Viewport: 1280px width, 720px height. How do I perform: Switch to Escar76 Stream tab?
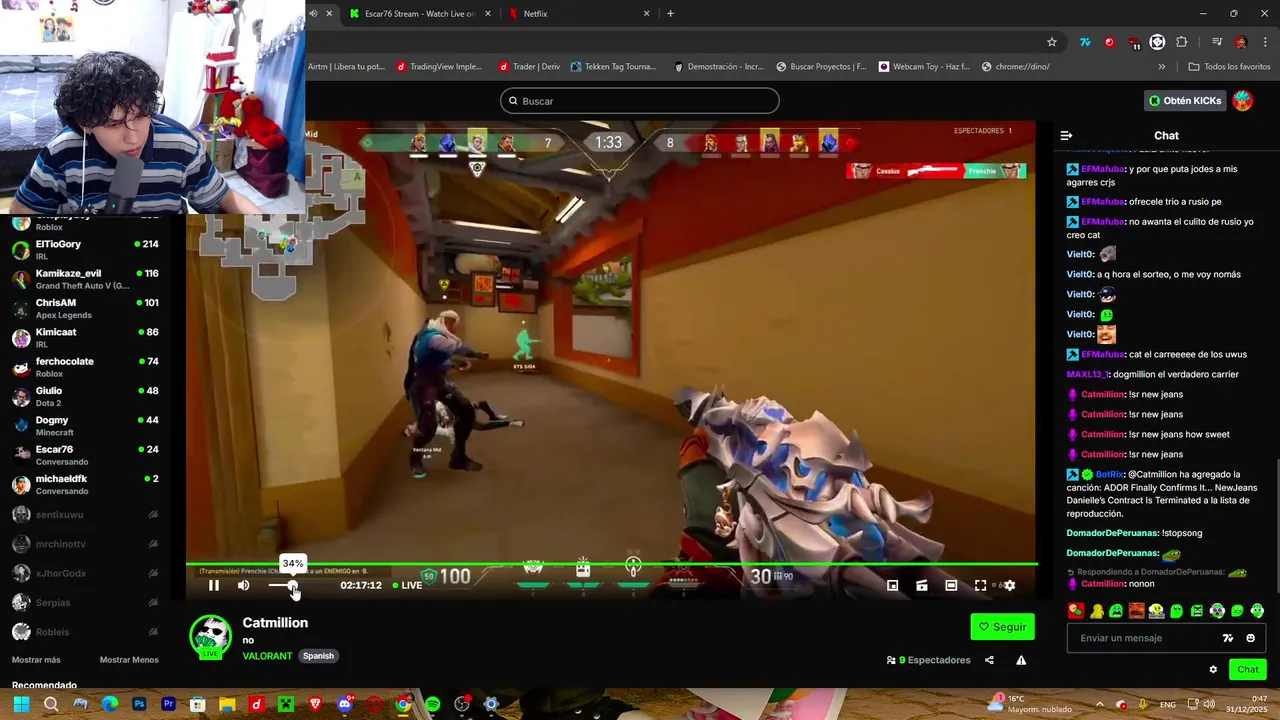(x=419, y=14)
